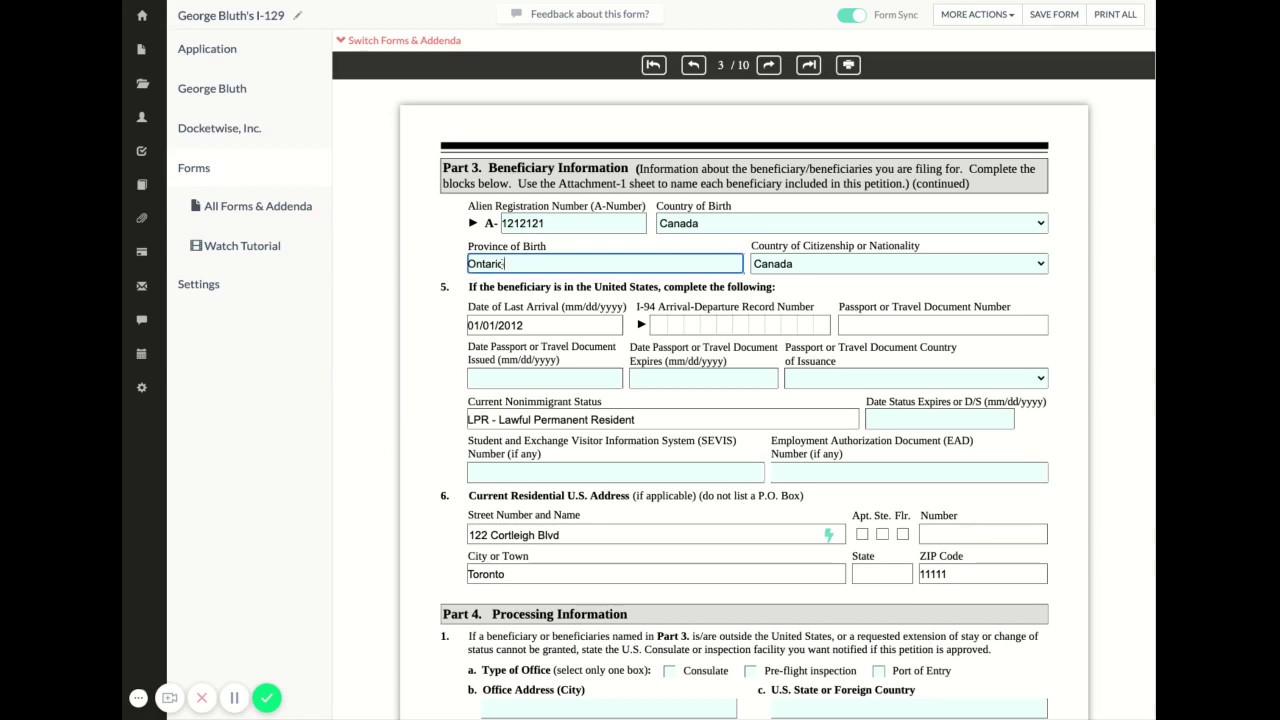Open the three-dots recorder options button
This screenshot has height=720, width=1280.
coord(138,698)
